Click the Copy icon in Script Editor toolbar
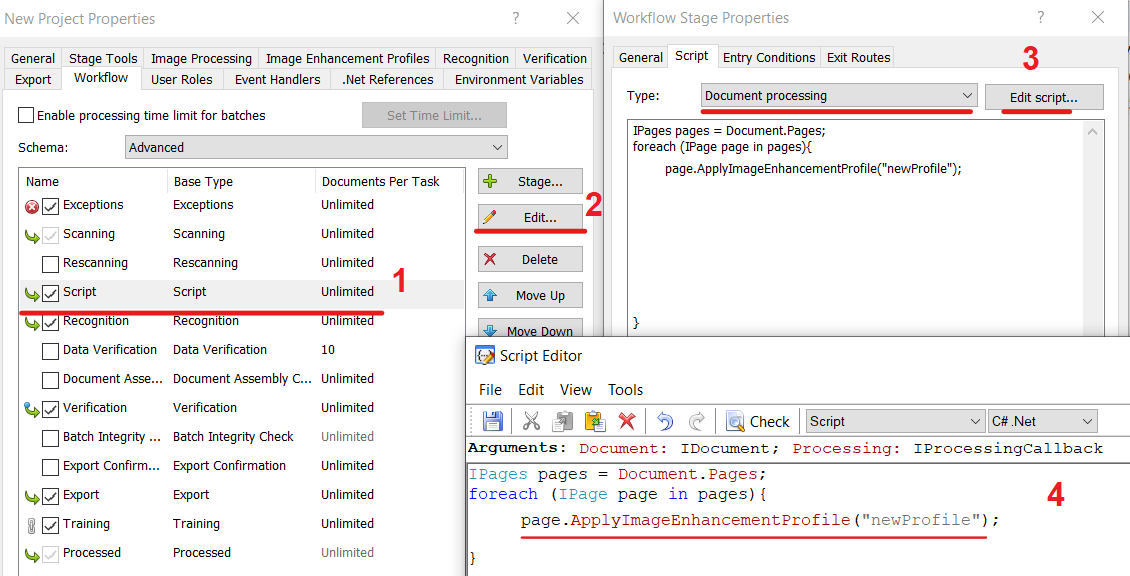The width and height of the screenshot is (1130, 576). tap(564, 421)
